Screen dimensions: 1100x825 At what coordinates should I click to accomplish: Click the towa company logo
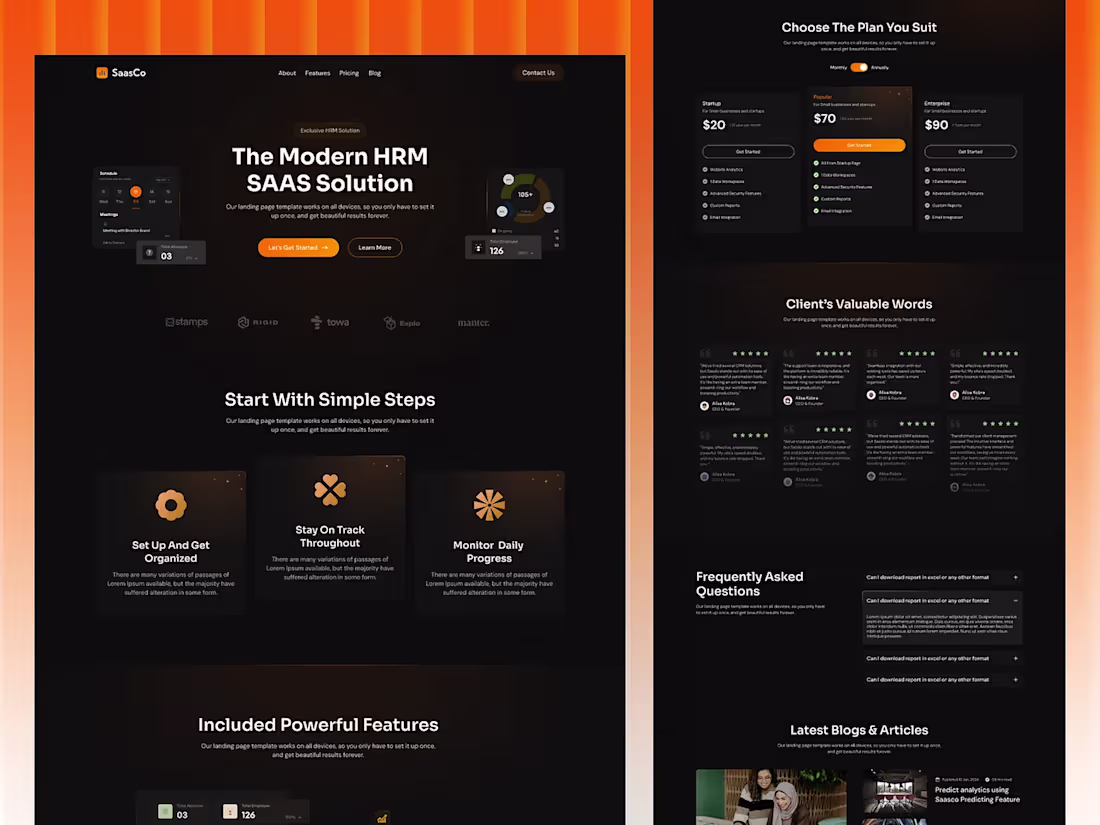click(330, 322)
